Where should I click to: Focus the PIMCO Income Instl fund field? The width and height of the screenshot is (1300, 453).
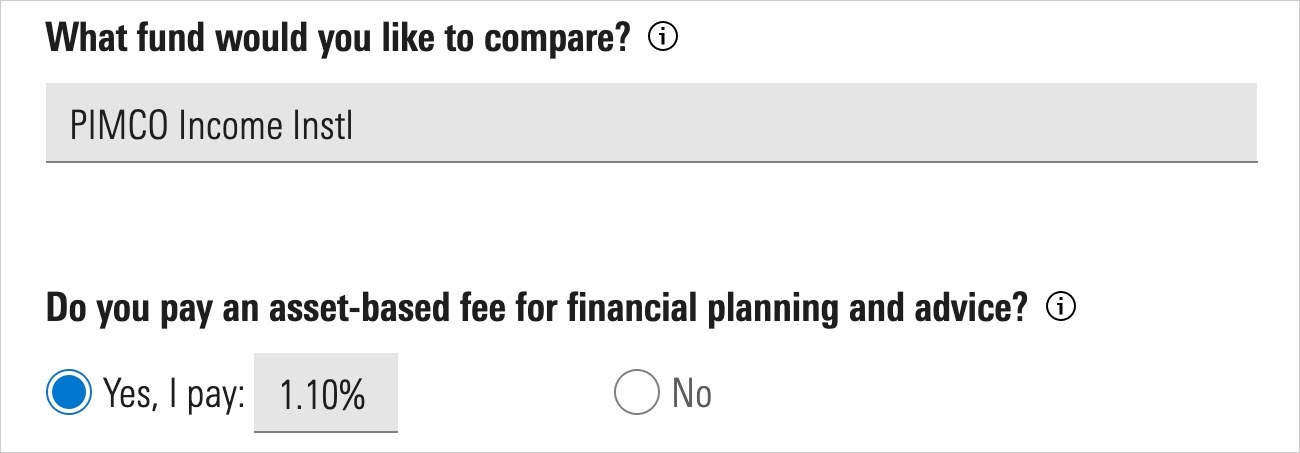[x=651, y=122]
